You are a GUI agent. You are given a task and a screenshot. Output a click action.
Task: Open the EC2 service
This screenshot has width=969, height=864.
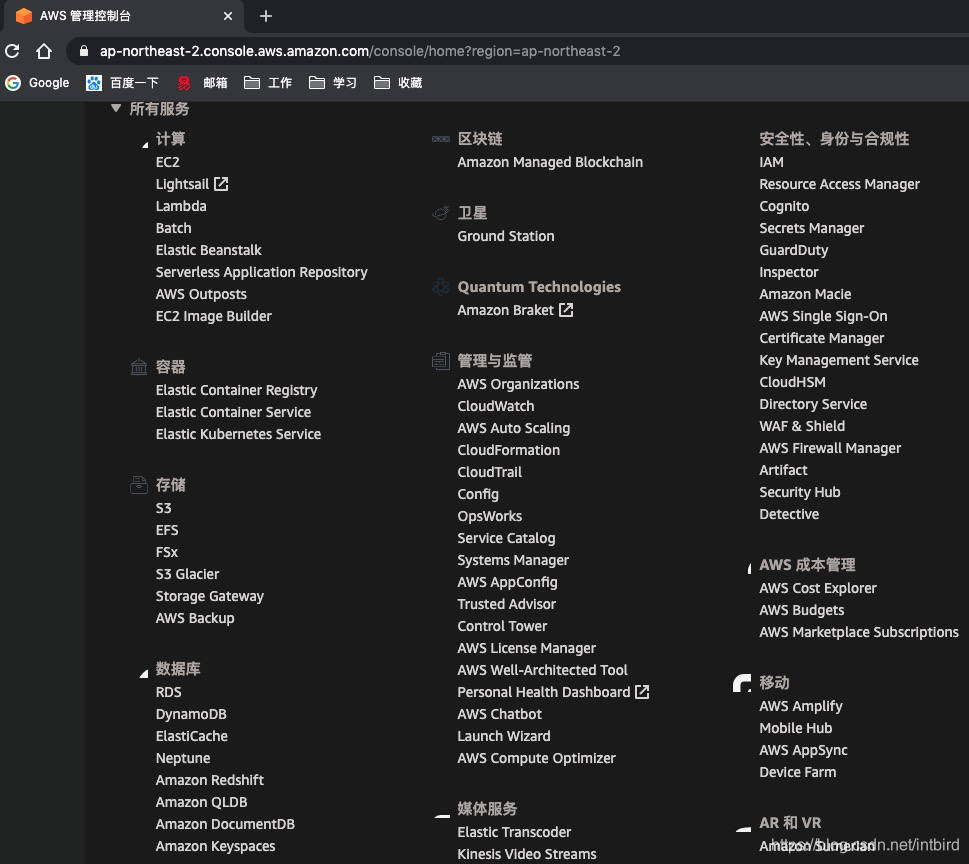click(x=167, y=162)
